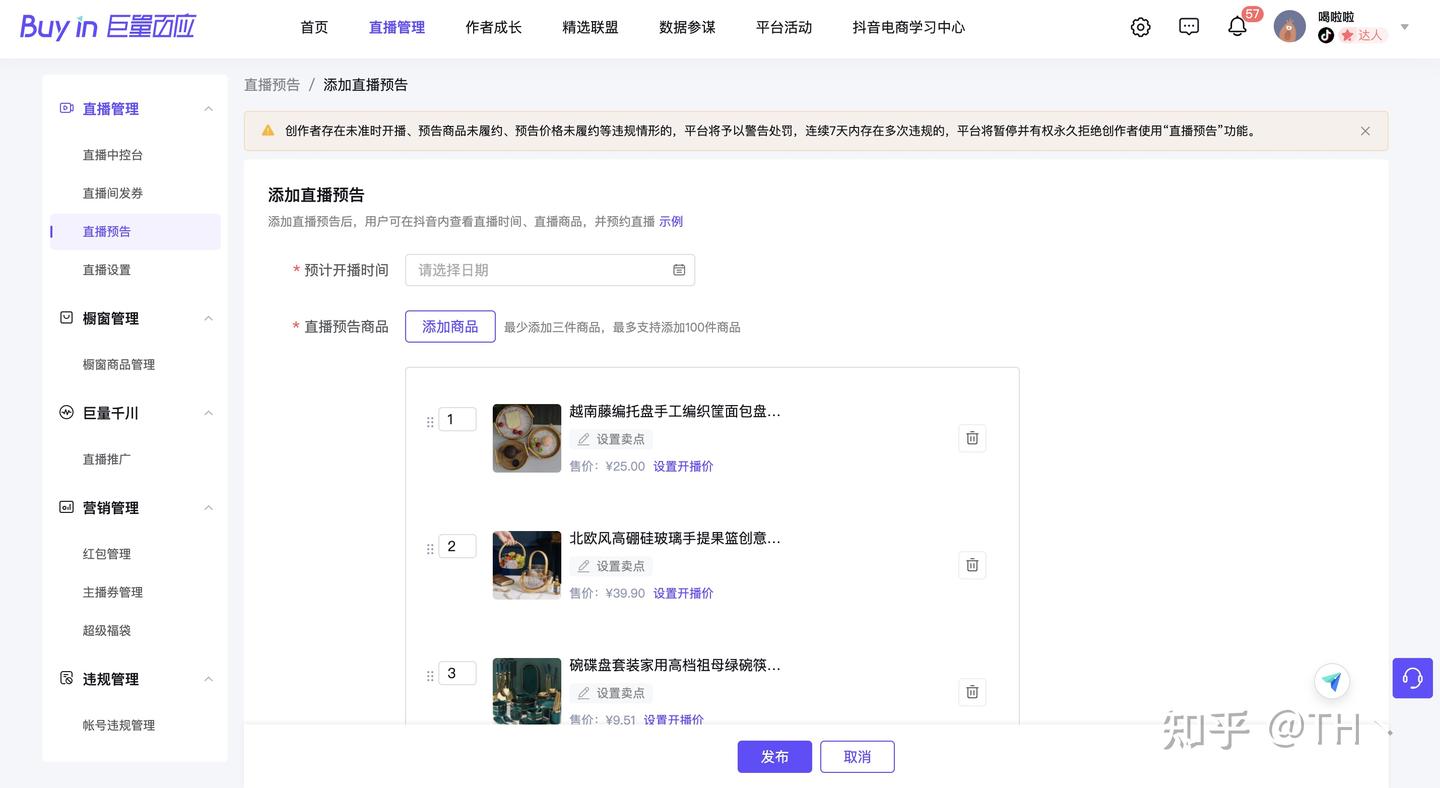Check notifications bell with 57 badge

(1237, 27)
